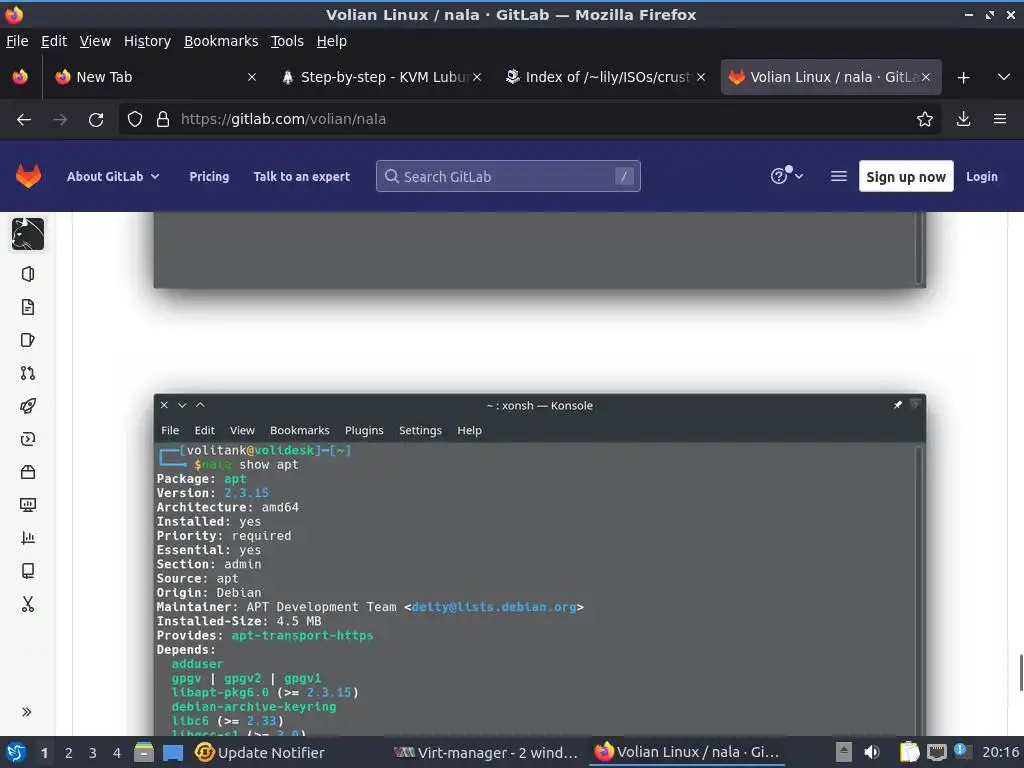The height and width of the screenshot is (768, 1024).
Task: Open the Pricing link
Action: 209,176
